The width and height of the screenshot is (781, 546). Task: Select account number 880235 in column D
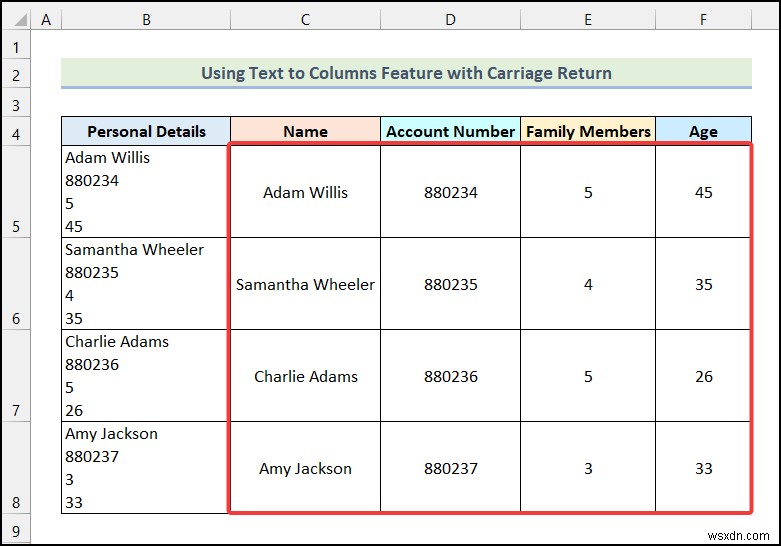[450, 284]
